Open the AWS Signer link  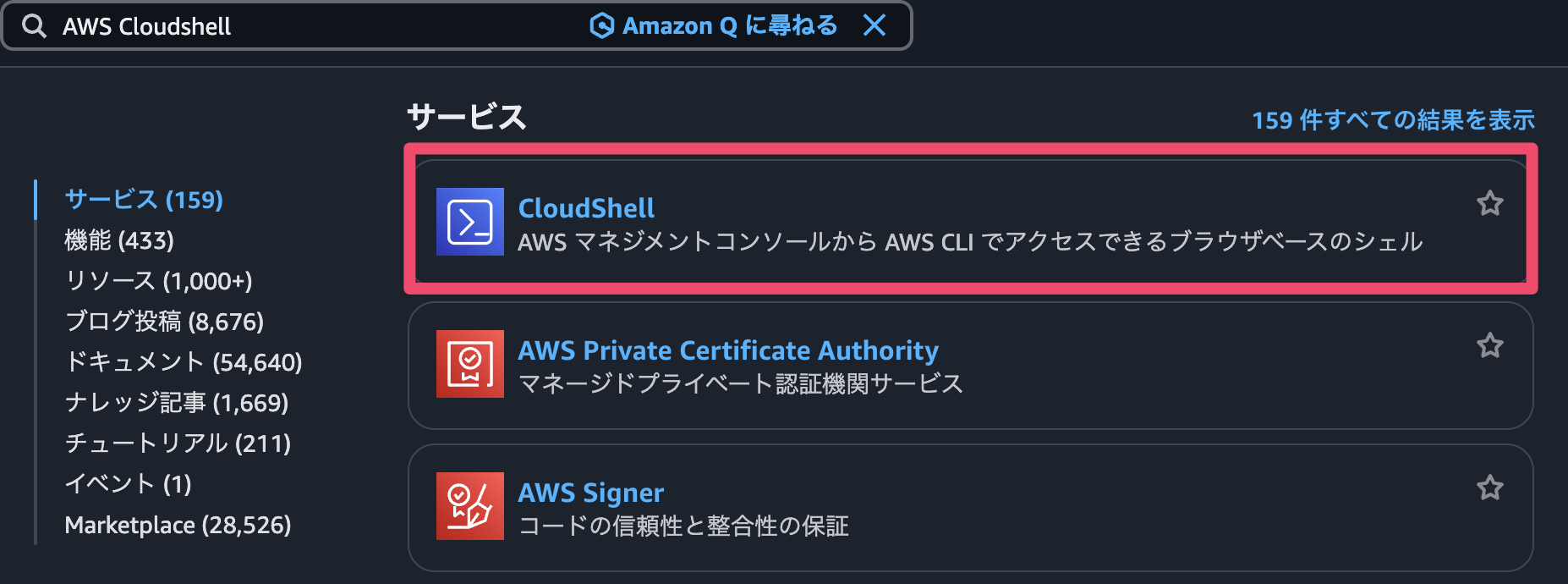(x=590, y=493)
